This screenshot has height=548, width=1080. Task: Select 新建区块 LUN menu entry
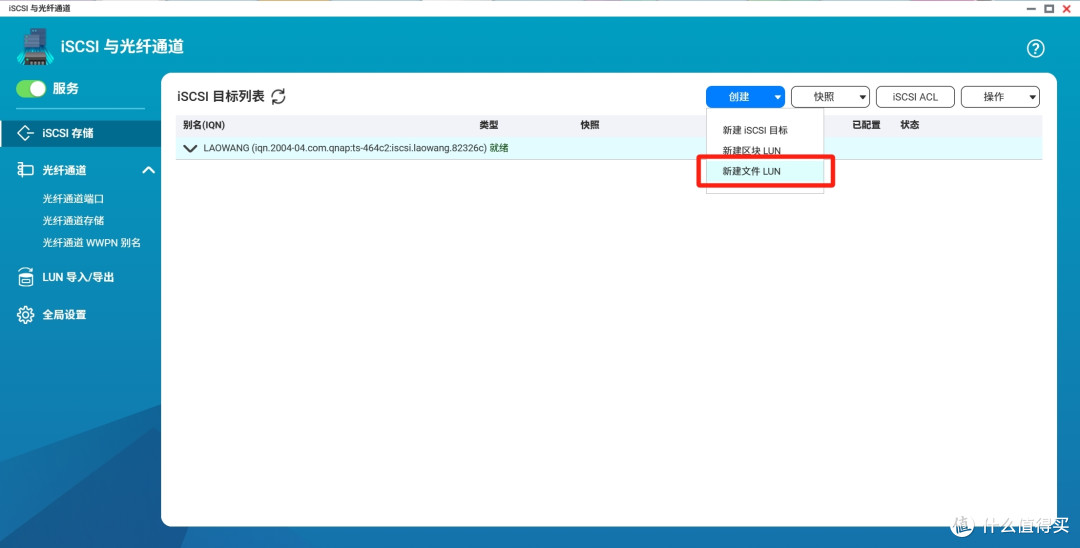[x=751, y=151]
